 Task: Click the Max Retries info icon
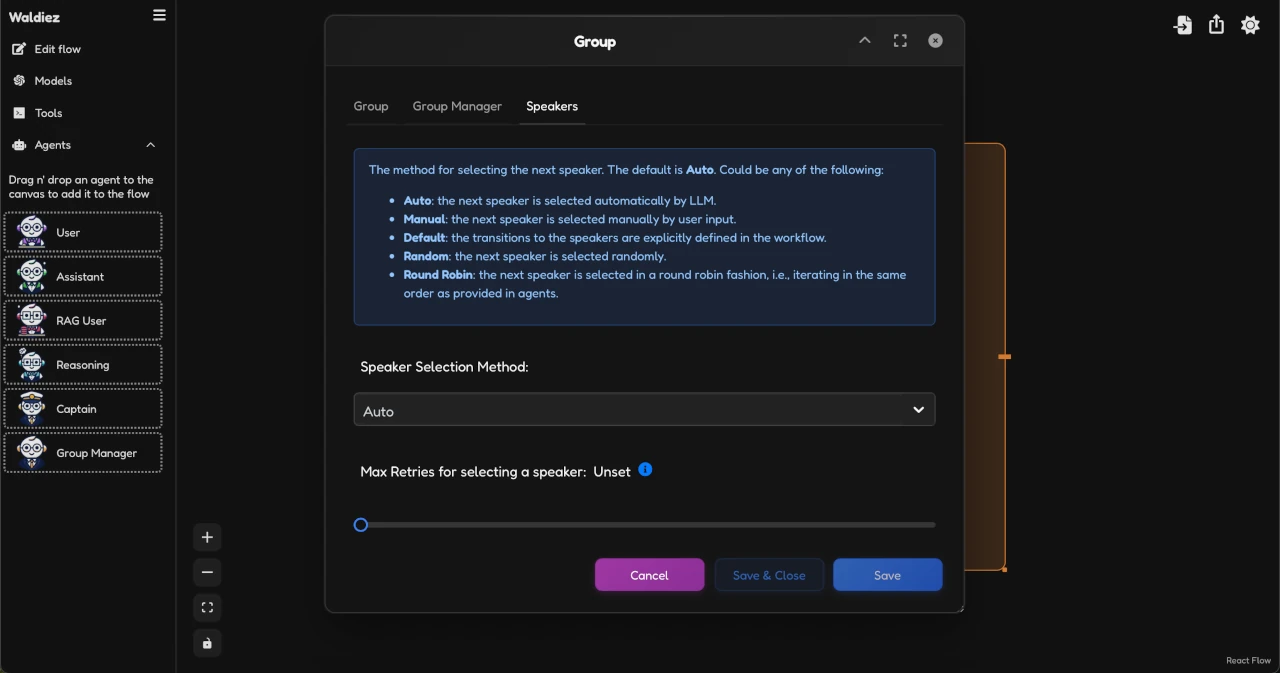tap(645, 469)
